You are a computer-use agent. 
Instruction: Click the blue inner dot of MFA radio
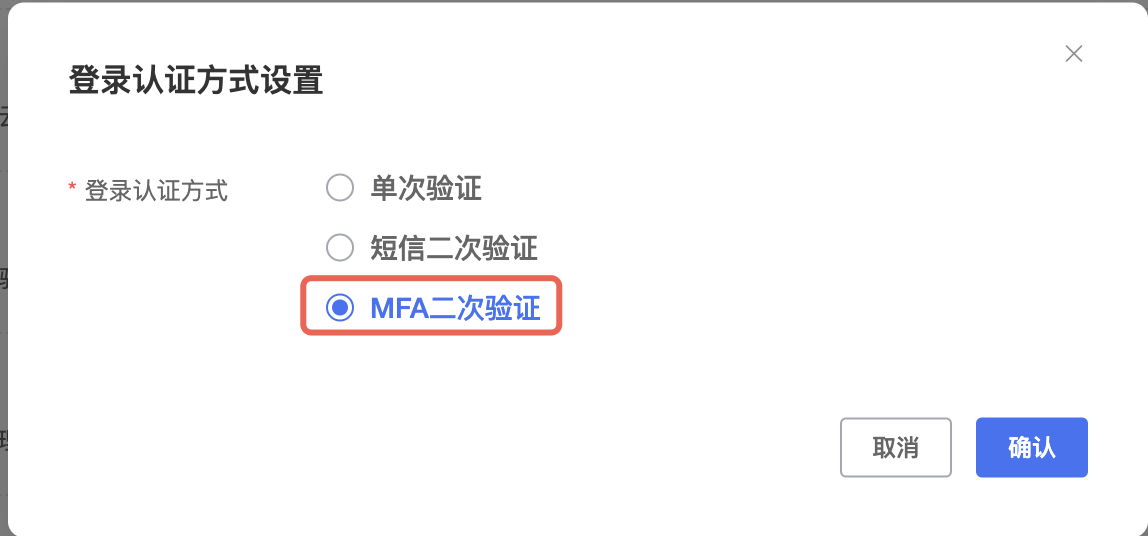pyautogui.click(x=340, y=308)
